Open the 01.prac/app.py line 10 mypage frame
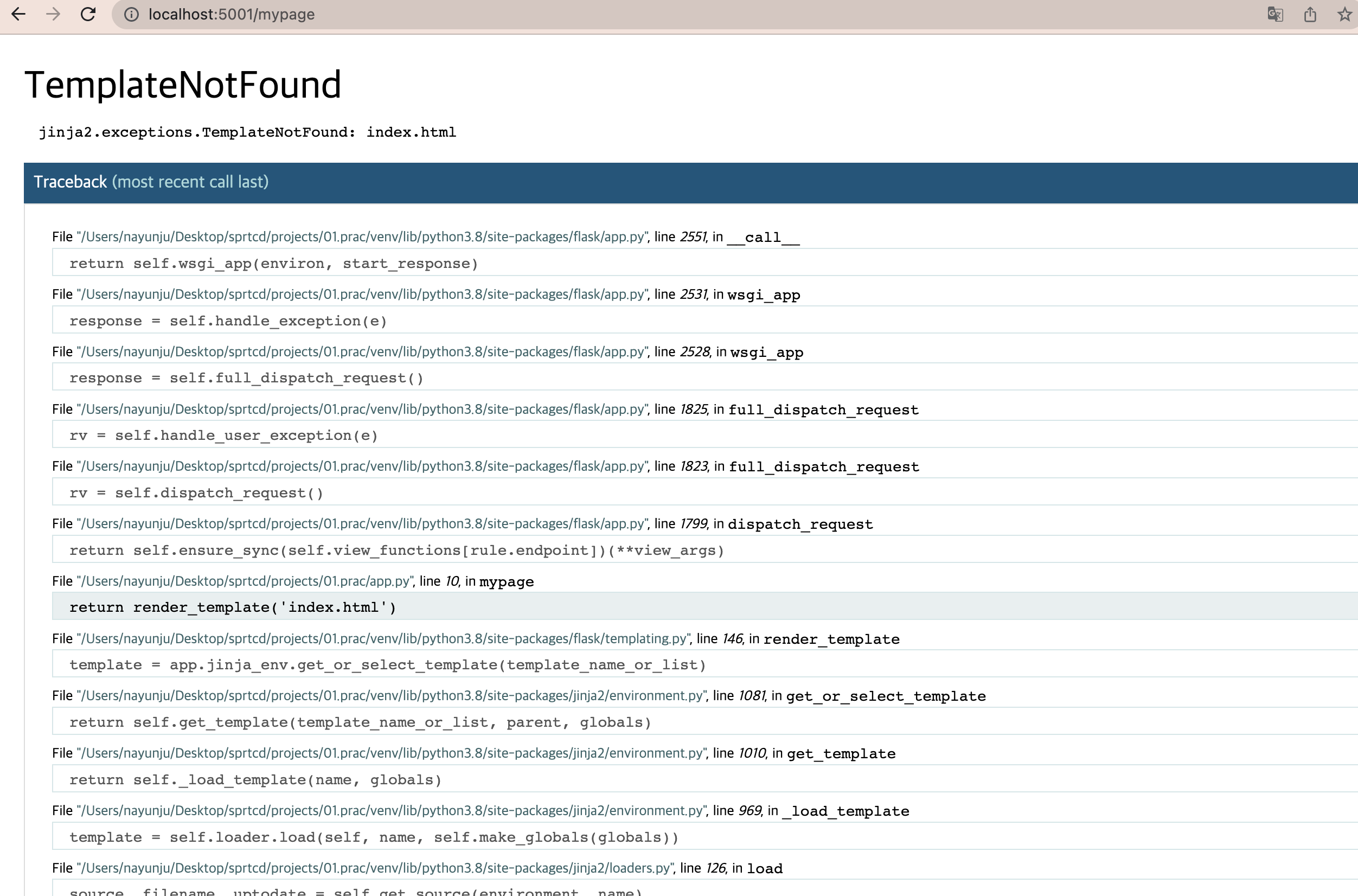The image size is (1358, 896). (x=293, y=581)
